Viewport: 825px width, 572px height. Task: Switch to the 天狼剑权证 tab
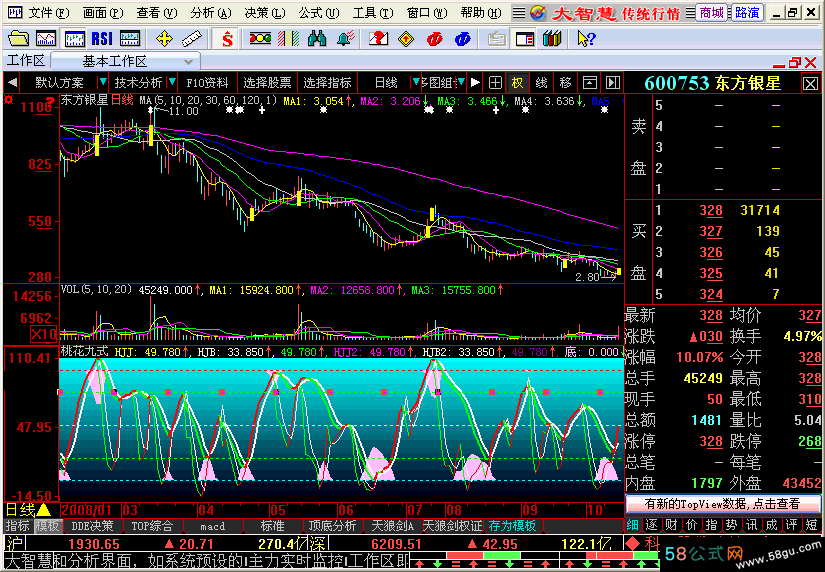click(x=452, y=526)
